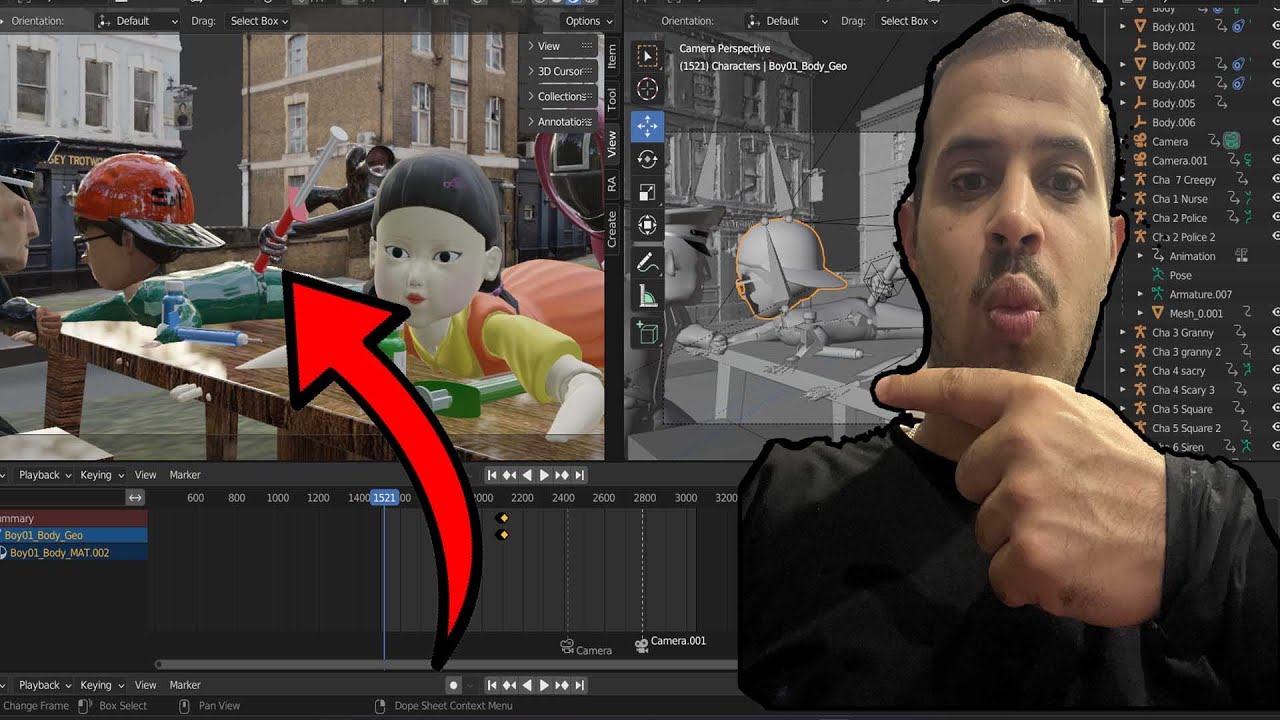Click the Animation row's data icon
The width and height of the screenshot is (1280, 720).
[1242, 256]
